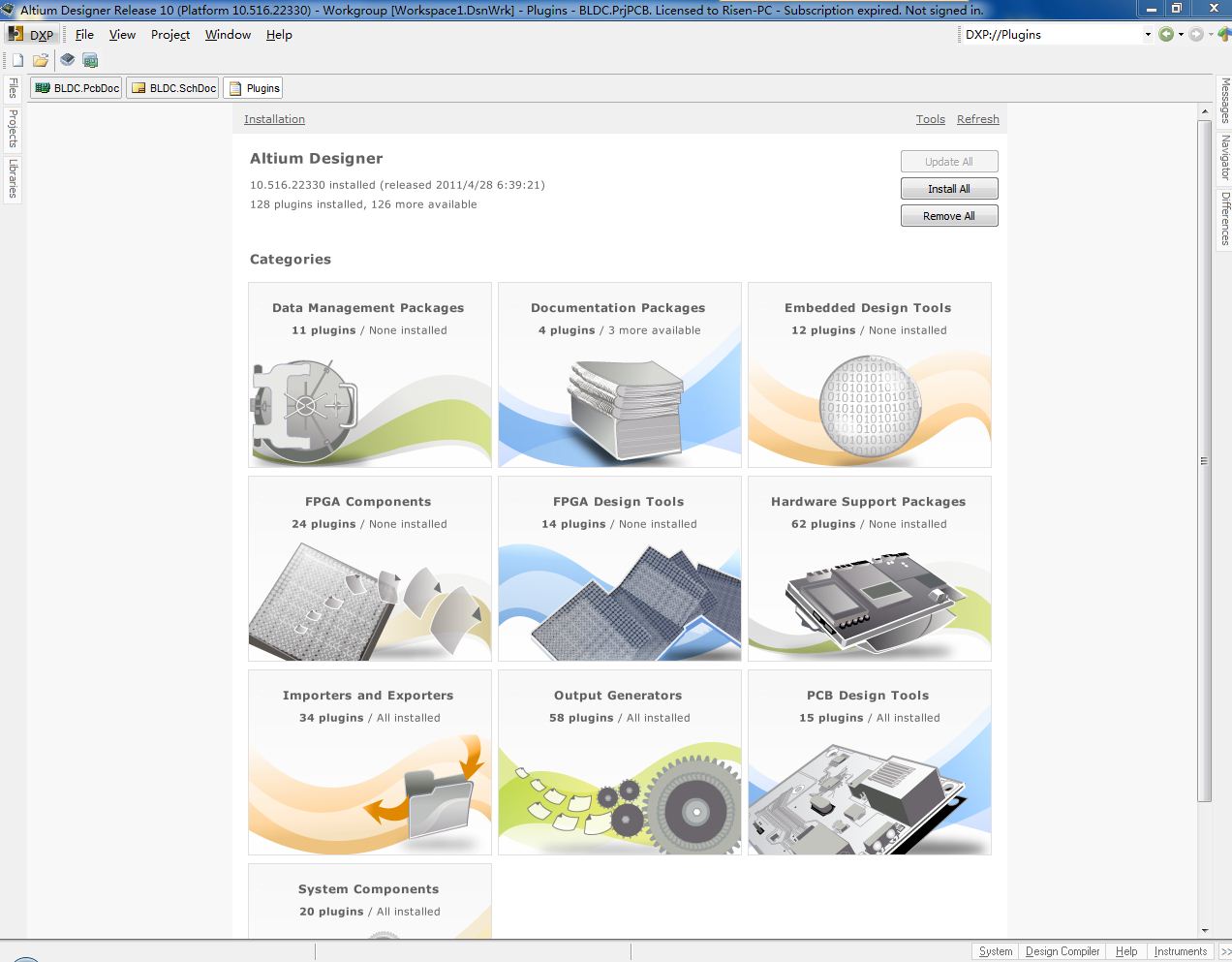Click the Remove All button
Viewport: 1232px width, 962px height.
pyautogui.click(x=949, y=216)
